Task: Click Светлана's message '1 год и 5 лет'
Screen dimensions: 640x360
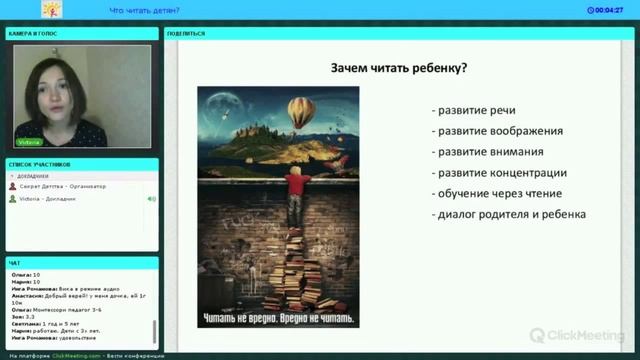Action: pyautogui.click(x=45, y=324)
